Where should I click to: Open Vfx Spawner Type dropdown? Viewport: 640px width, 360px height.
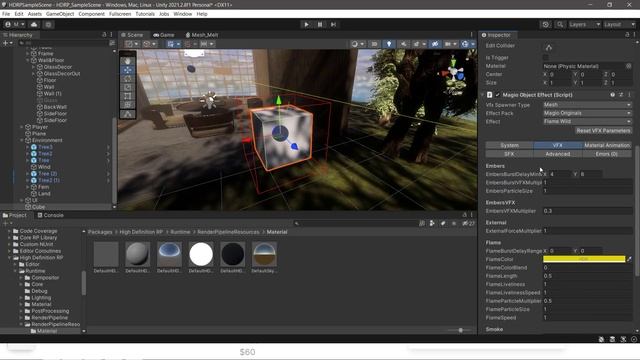click(x=587, y=105)
